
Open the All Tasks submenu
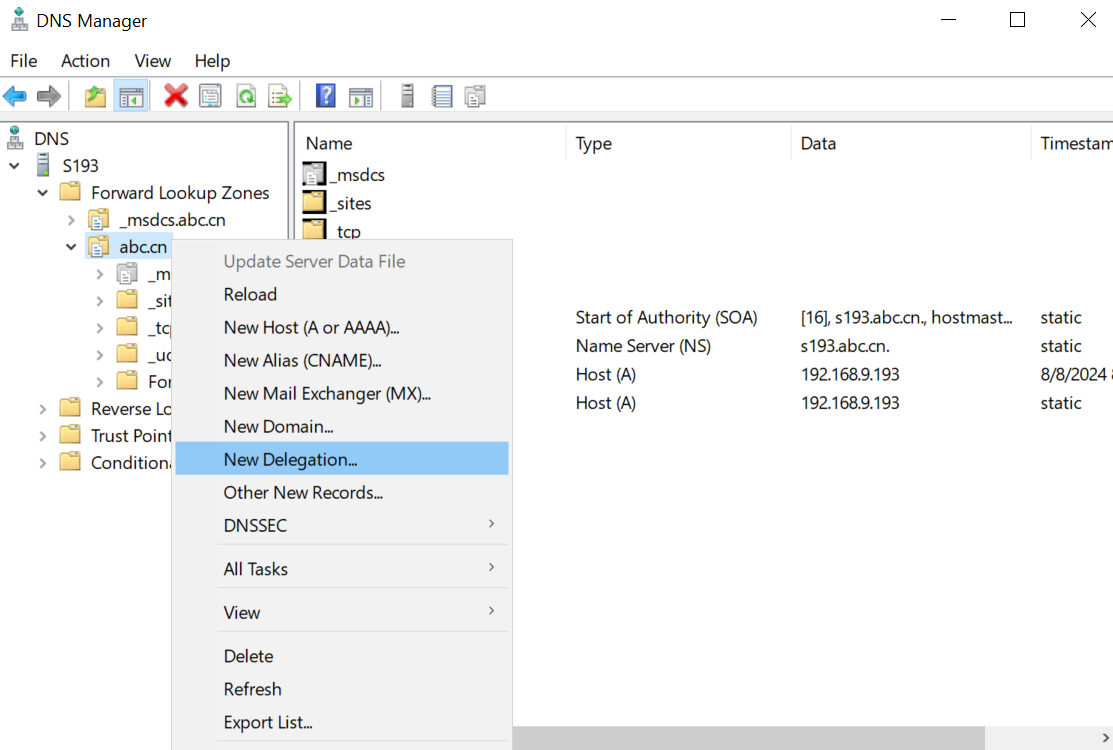click(341, 568)
